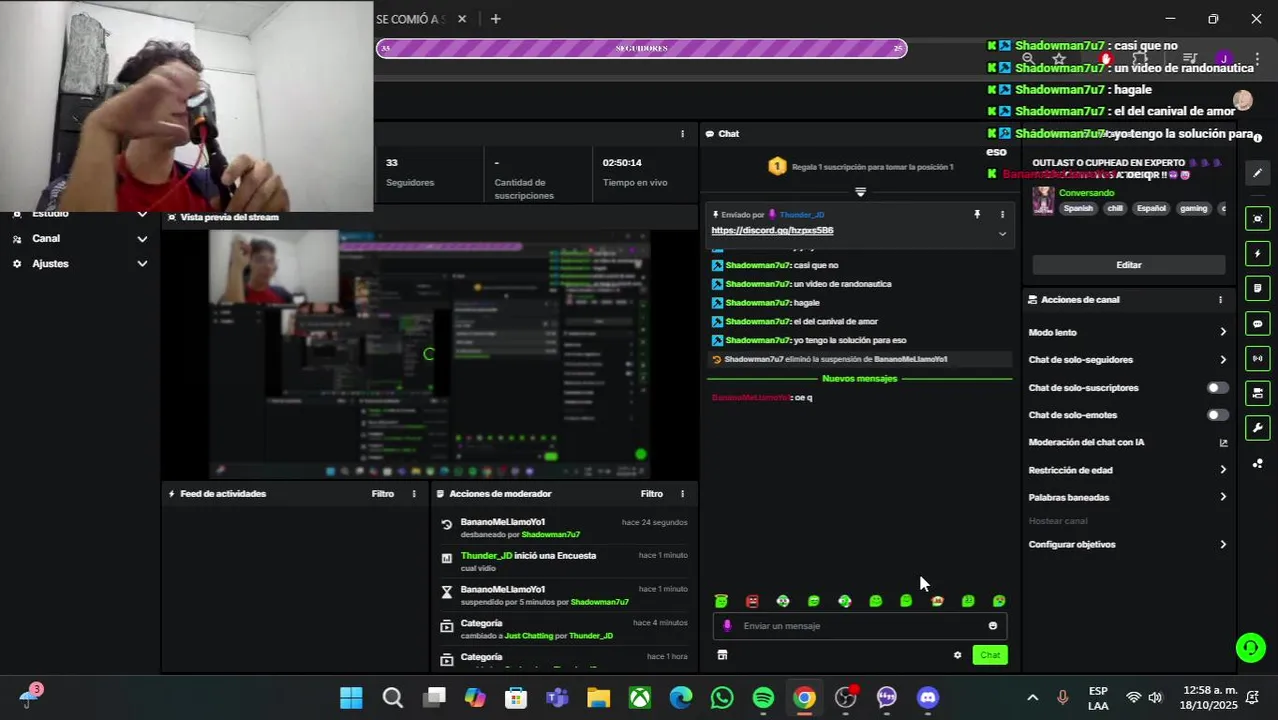
Task: Open taskbar volume control
Action: (x=1155, y=698)
